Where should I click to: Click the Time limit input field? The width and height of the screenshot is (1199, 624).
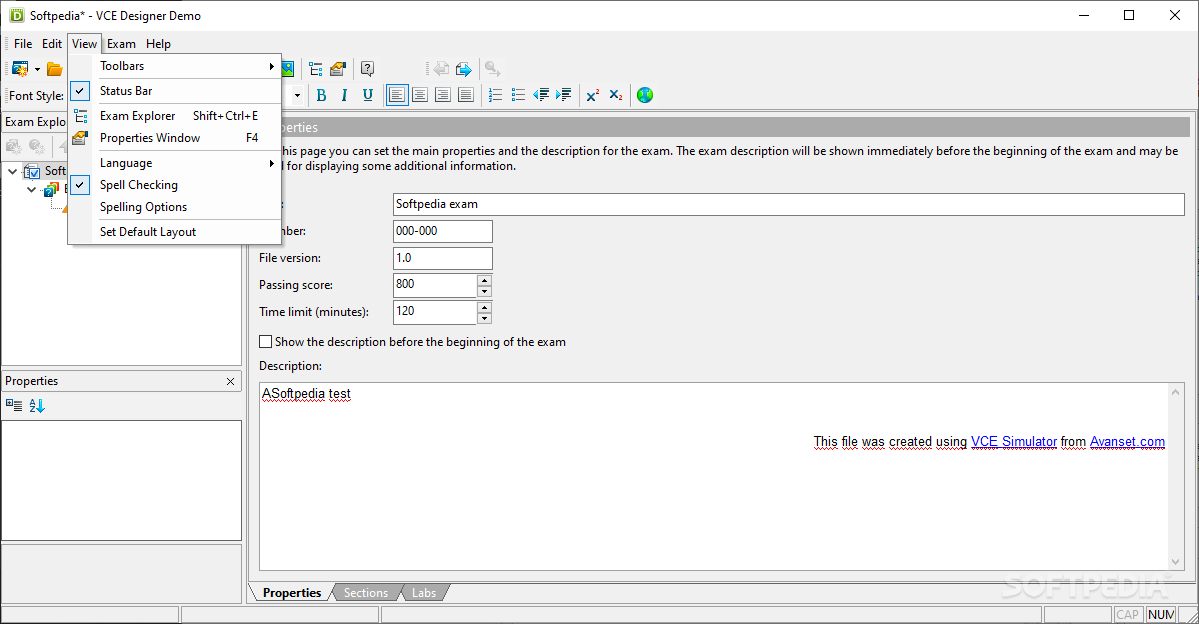tap(435, 311)
